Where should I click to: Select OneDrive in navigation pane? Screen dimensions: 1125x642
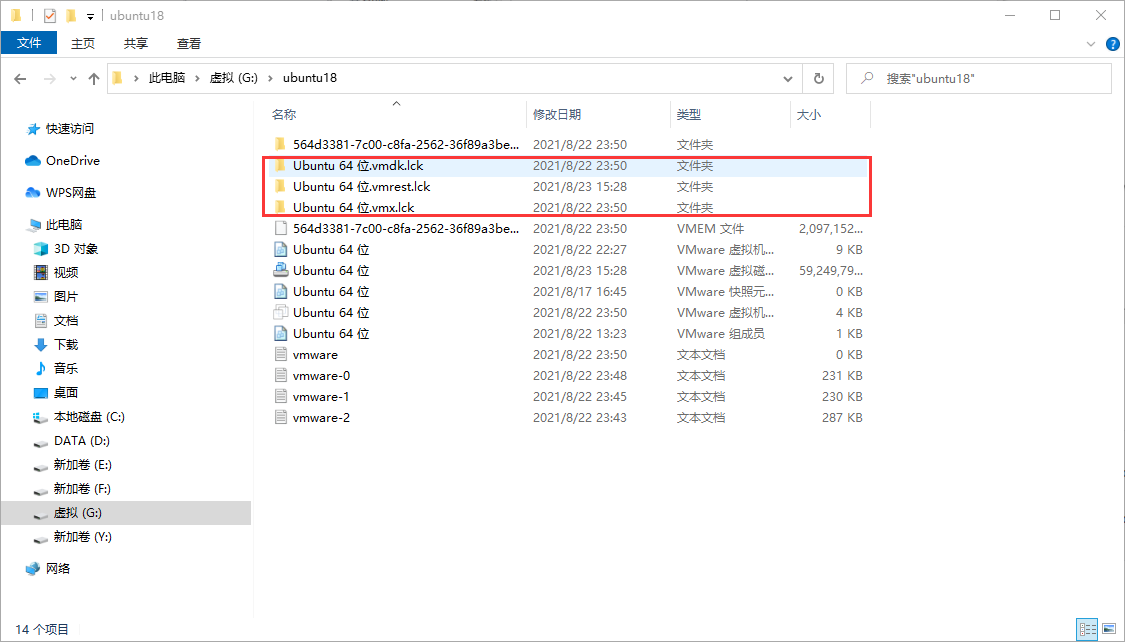(x=72, y=161)
